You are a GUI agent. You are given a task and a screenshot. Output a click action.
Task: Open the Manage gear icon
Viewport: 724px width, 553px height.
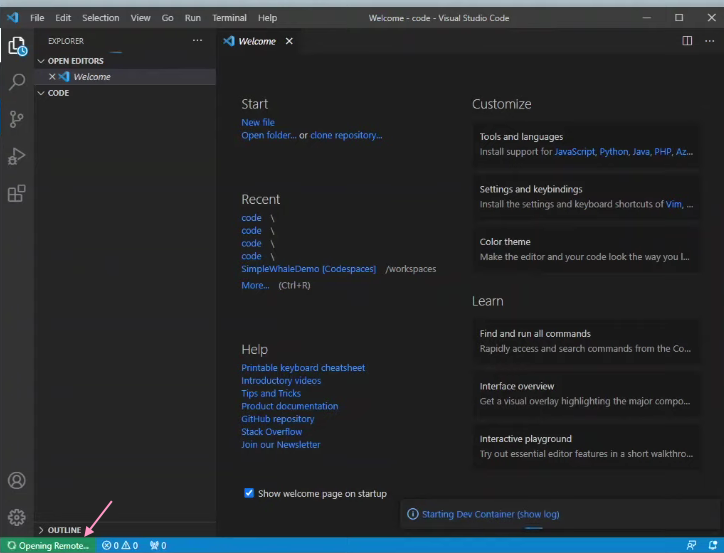(17, 517)
